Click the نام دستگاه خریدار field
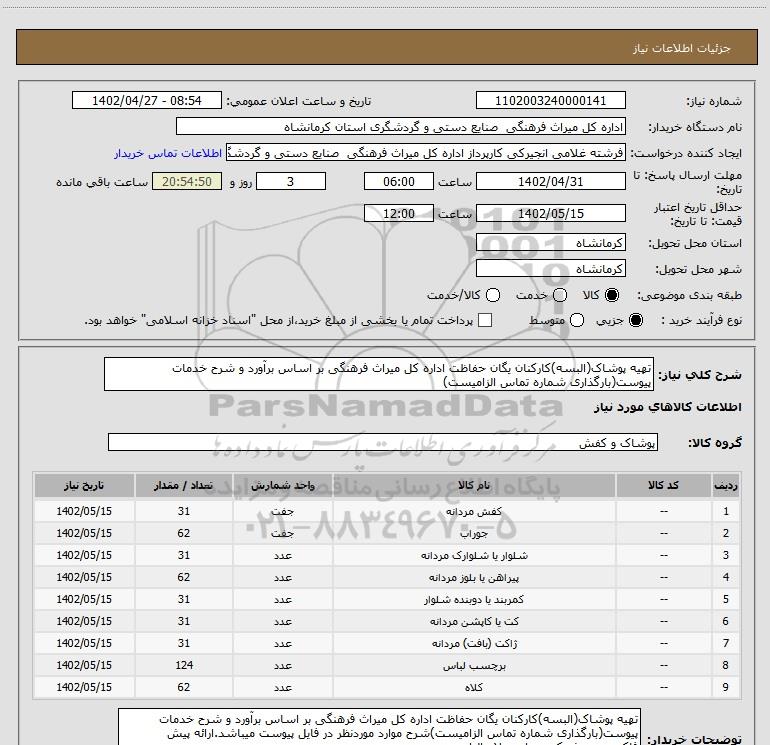Image resolution: width=770 pixels, height=745 pixels. (x=401, y=127)
